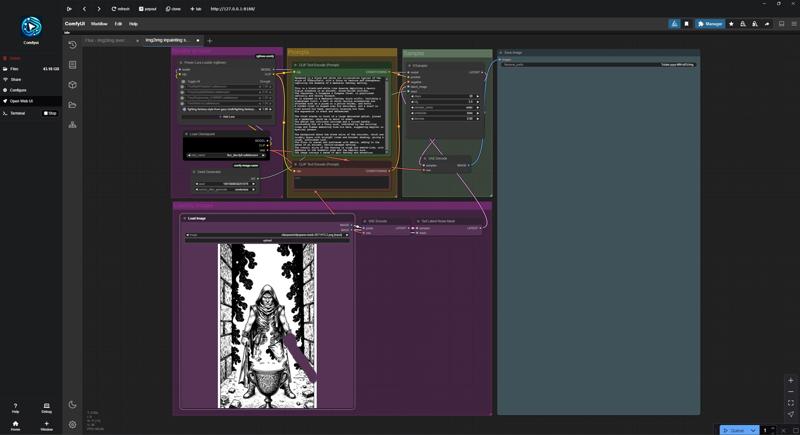The height and width of the screenshot is (435, 800).
Task: Open the Debug icon at bottom left
Action: click(x=46, y=408)
